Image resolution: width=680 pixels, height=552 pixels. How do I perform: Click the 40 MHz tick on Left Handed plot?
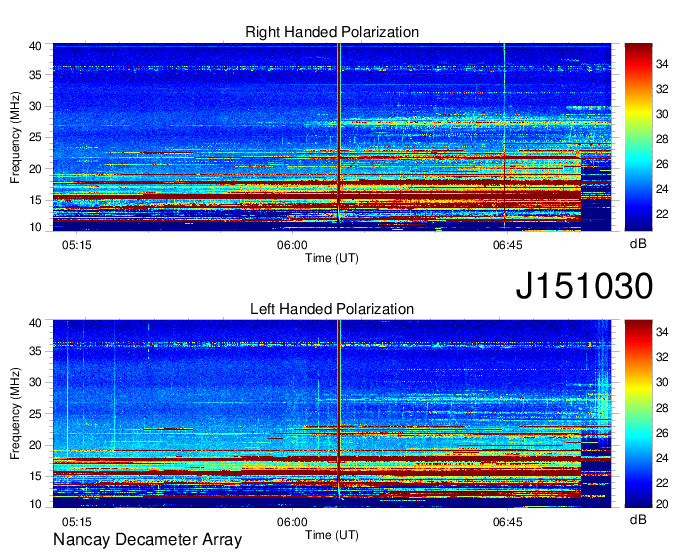(35, 323)
